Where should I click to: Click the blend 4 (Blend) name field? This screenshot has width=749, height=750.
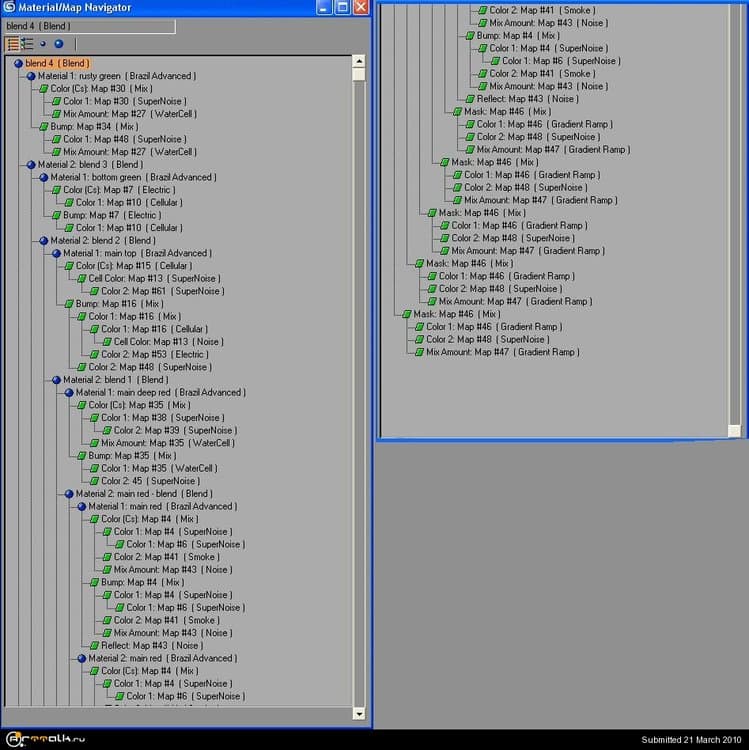point(88,26)
